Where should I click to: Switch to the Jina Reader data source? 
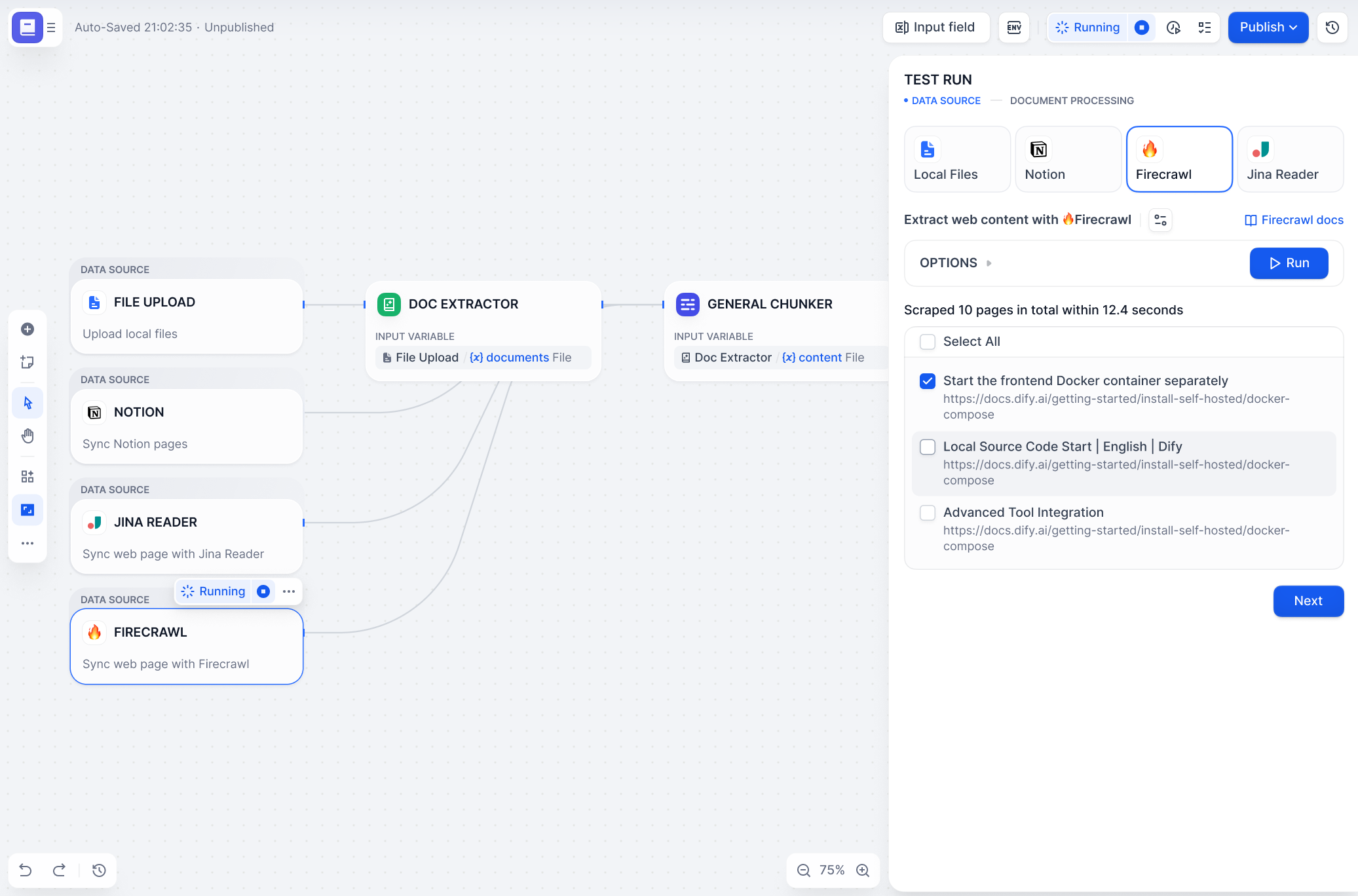point(1290,159)
